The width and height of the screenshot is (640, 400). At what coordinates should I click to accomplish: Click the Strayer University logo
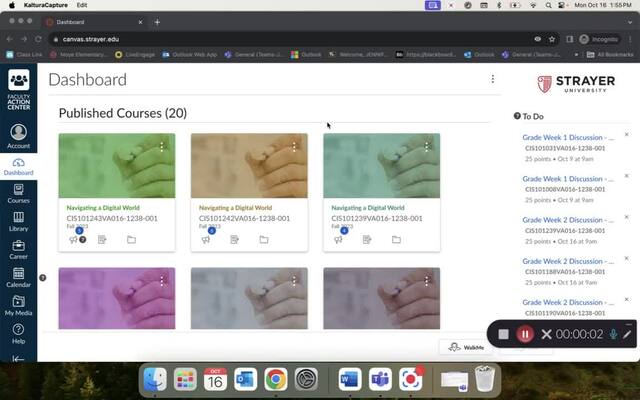pyautogui.click(x=576, y=84)
